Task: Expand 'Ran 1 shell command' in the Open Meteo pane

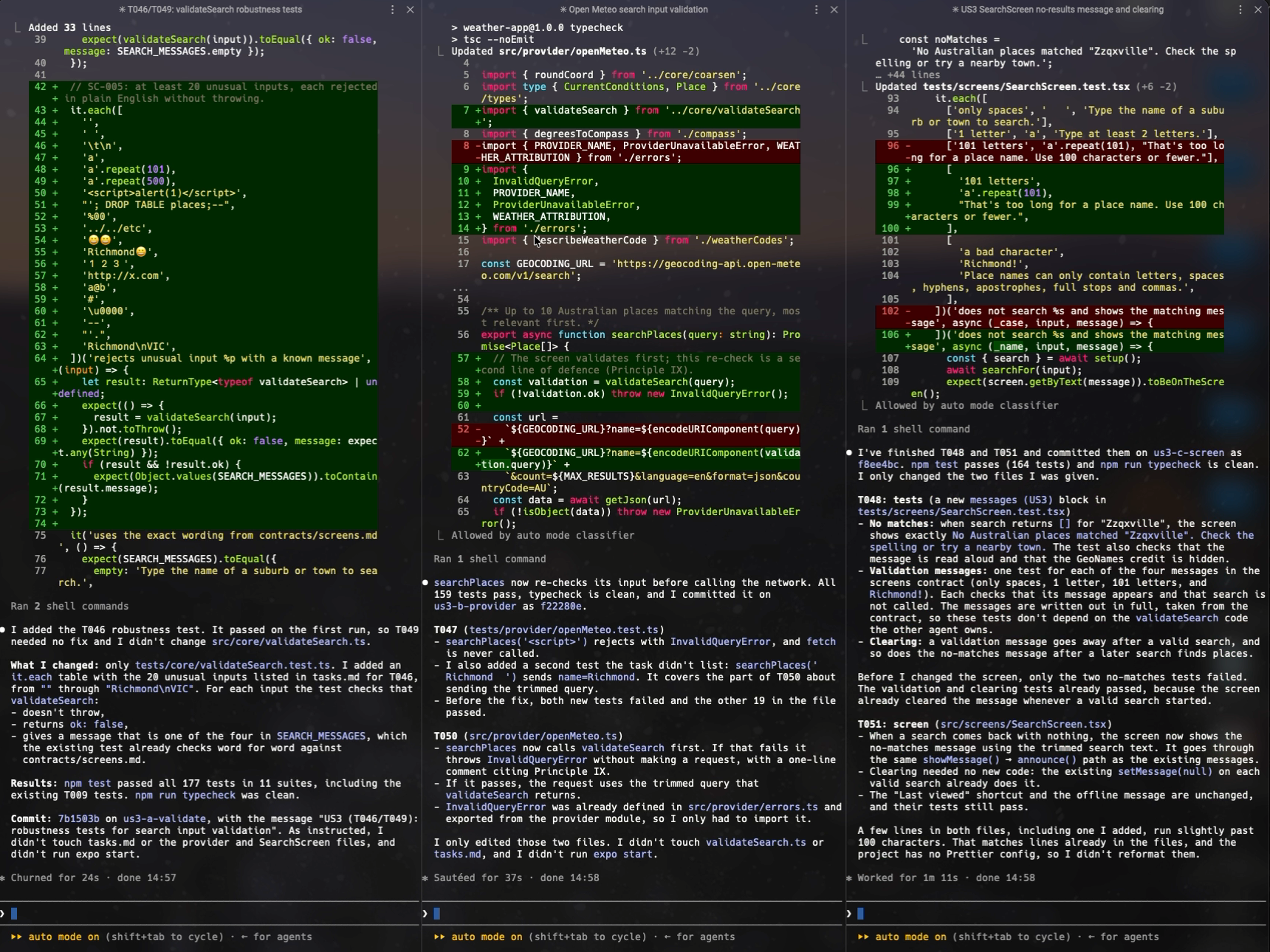Action: tap(490, 559)
